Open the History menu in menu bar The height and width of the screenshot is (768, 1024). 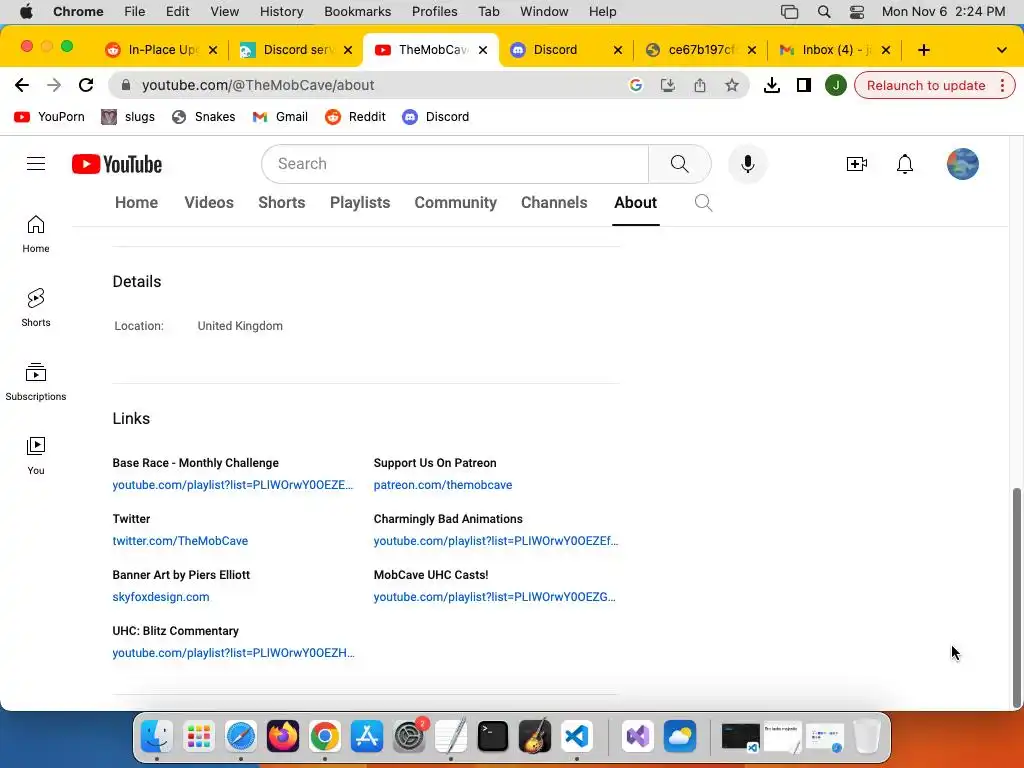coord(281,12)
